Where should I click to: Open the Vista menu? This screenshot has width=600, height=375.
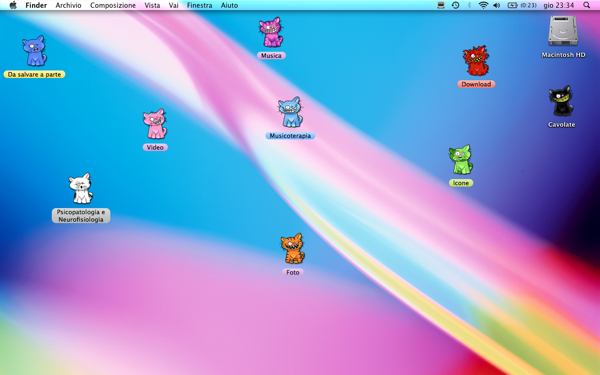[x=152, y=5]
